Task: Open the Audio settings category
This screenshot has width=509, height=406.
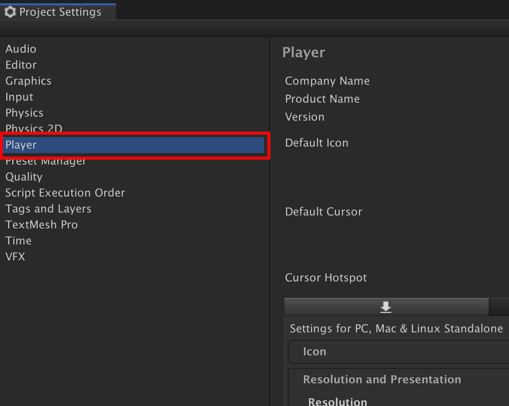Action: click(x=21, y=49)
